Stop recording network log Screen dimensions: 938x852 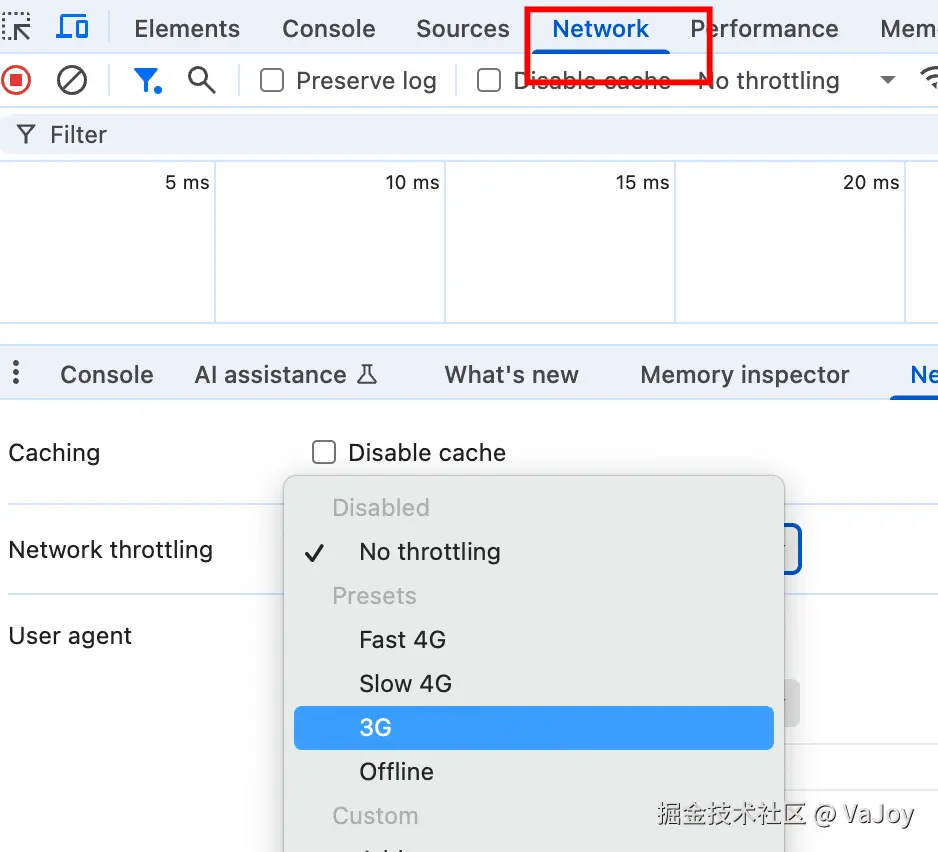[x=16, y=80]
